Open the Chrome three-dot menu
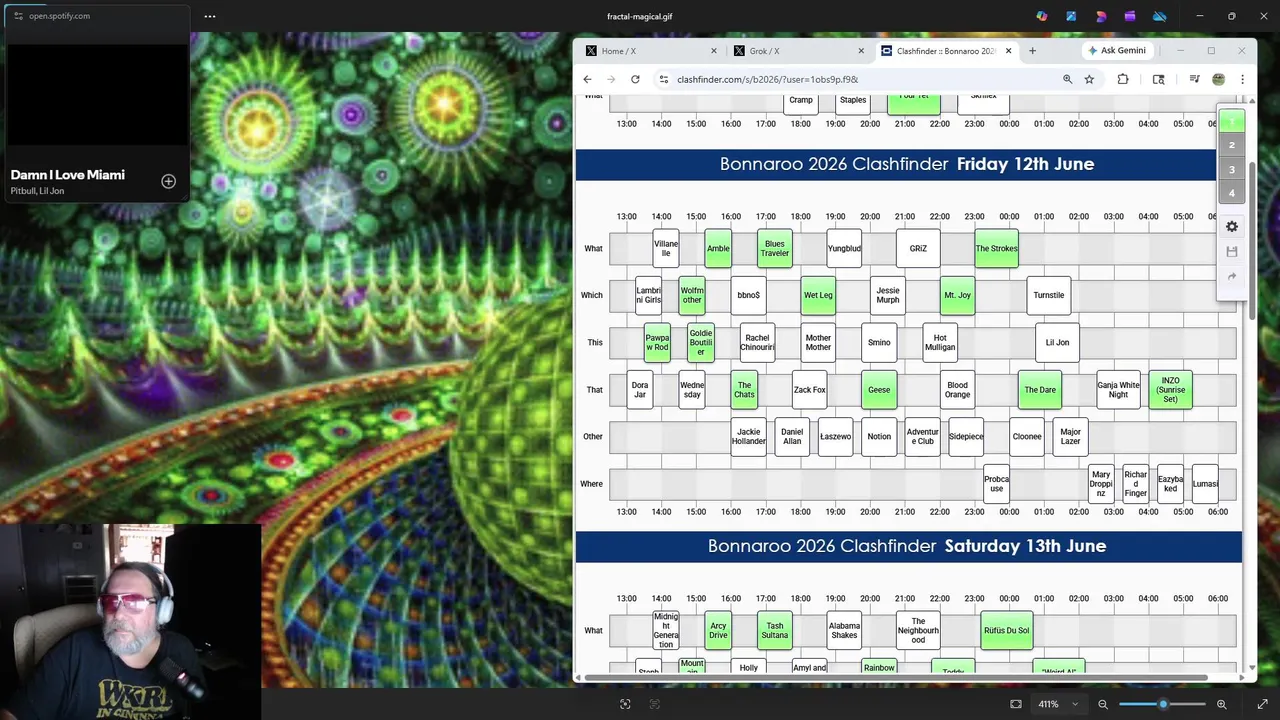This screenshot has height=720, width=1280. pos(1242,79)
